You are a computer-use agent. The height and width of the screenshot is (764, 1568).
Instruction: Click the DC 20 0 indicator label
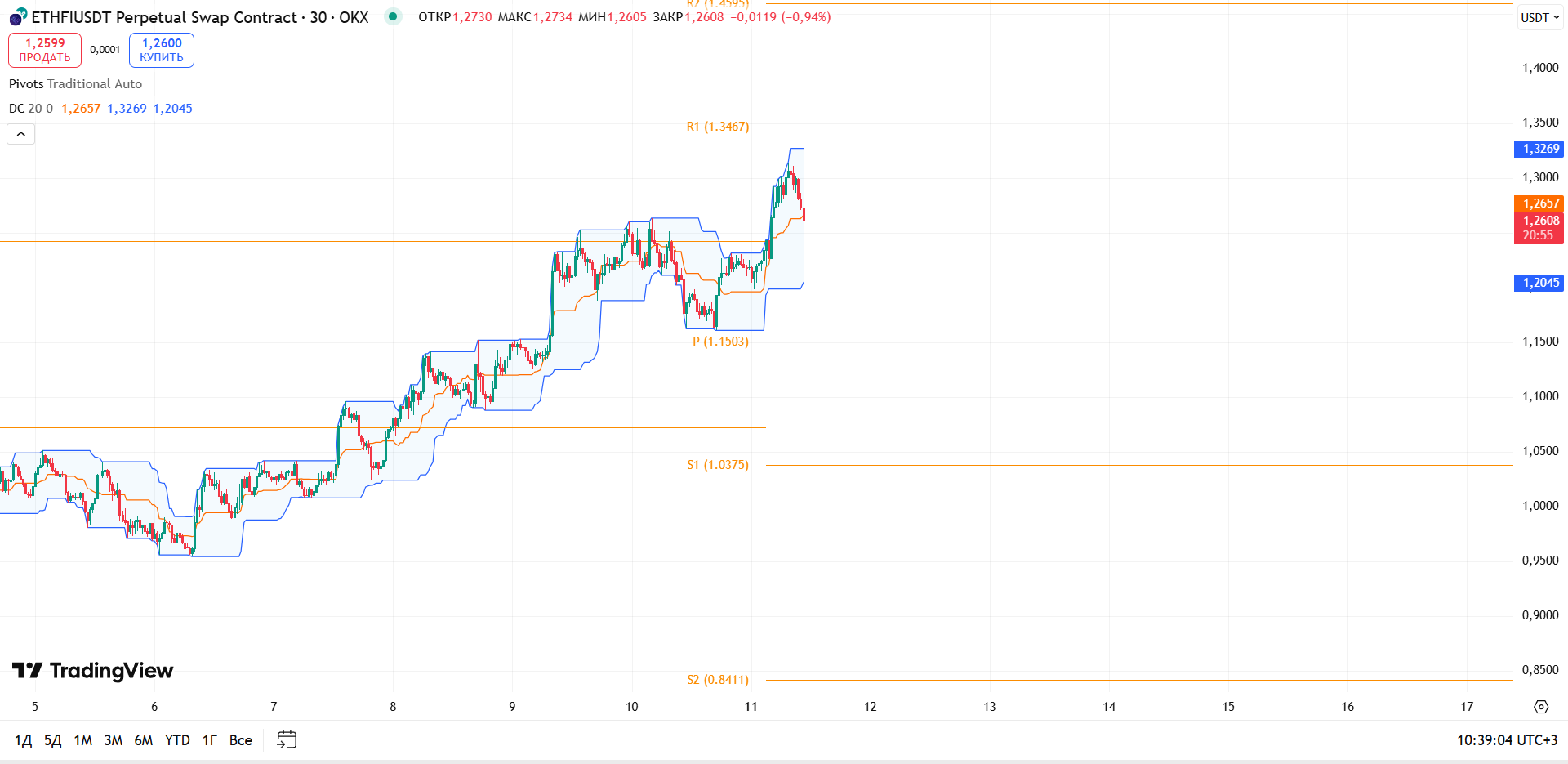pyautogui.click(x=31, y=109)
